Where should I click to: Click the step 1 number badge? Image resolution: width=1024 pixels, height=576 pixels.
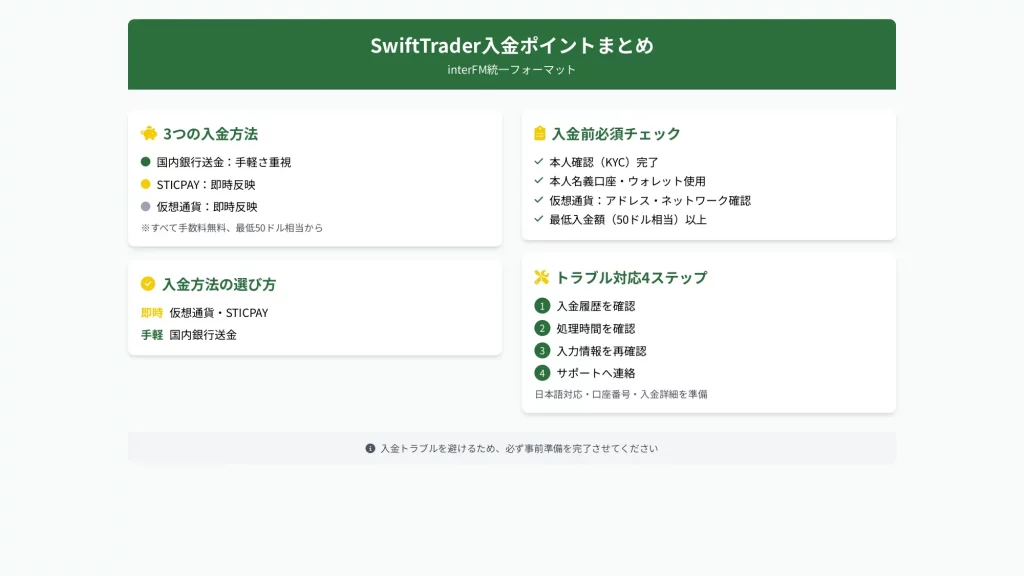tap(542, 306)
